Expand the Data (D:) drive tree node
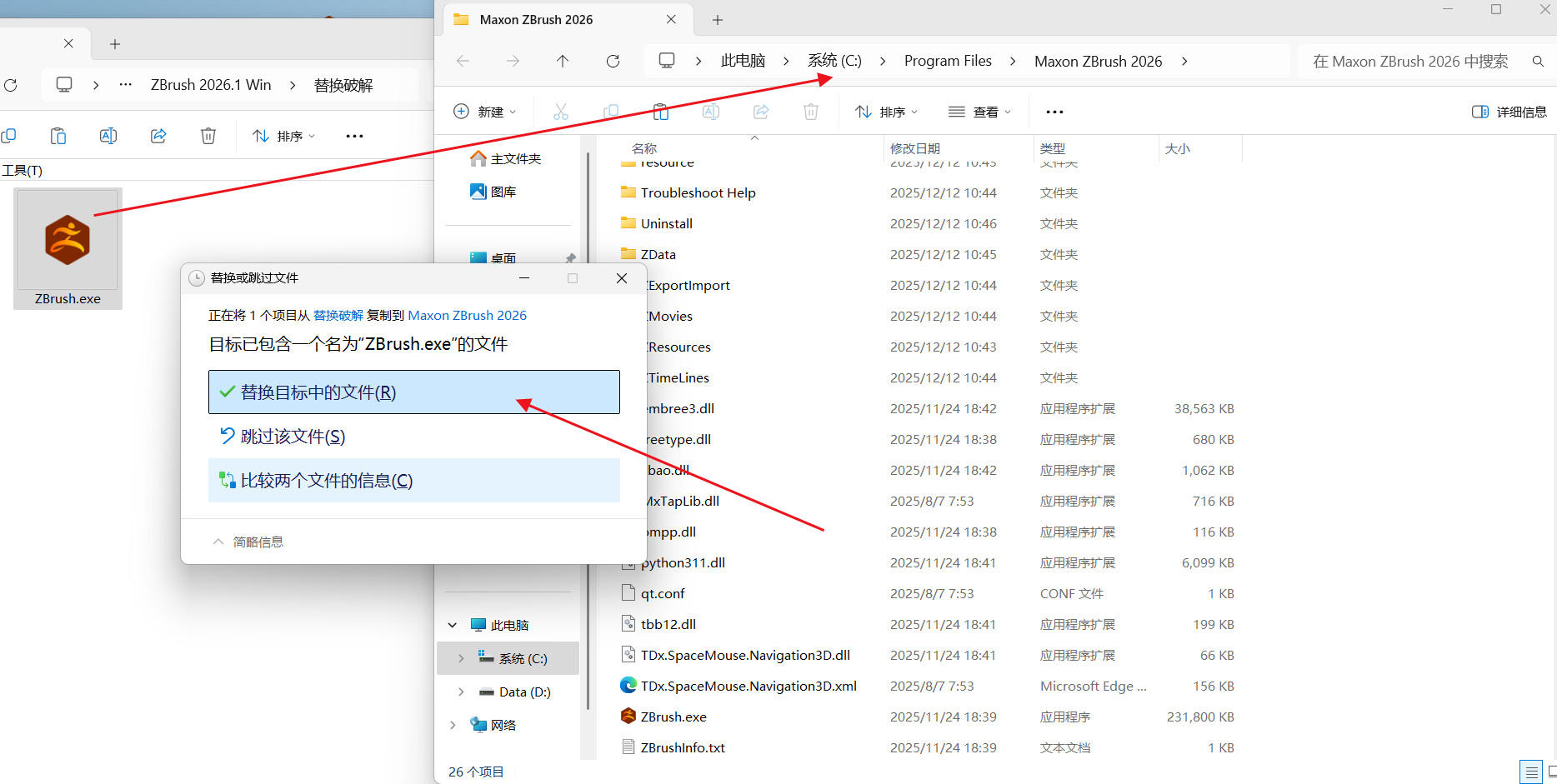Viewport: 1557px width, 784px height. pyautogui.click(x=461, y=692)
